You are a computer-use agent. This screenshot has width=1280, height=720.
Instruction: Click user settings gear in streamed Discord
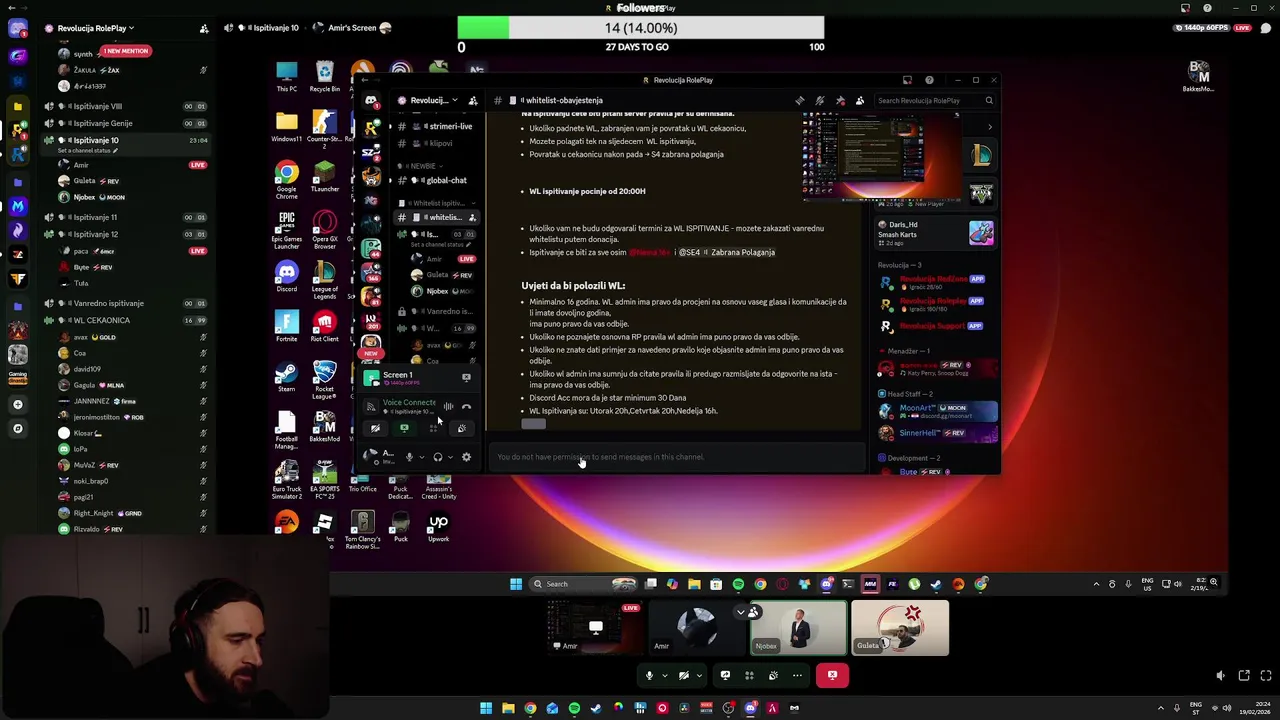click(x=466, y=457)
